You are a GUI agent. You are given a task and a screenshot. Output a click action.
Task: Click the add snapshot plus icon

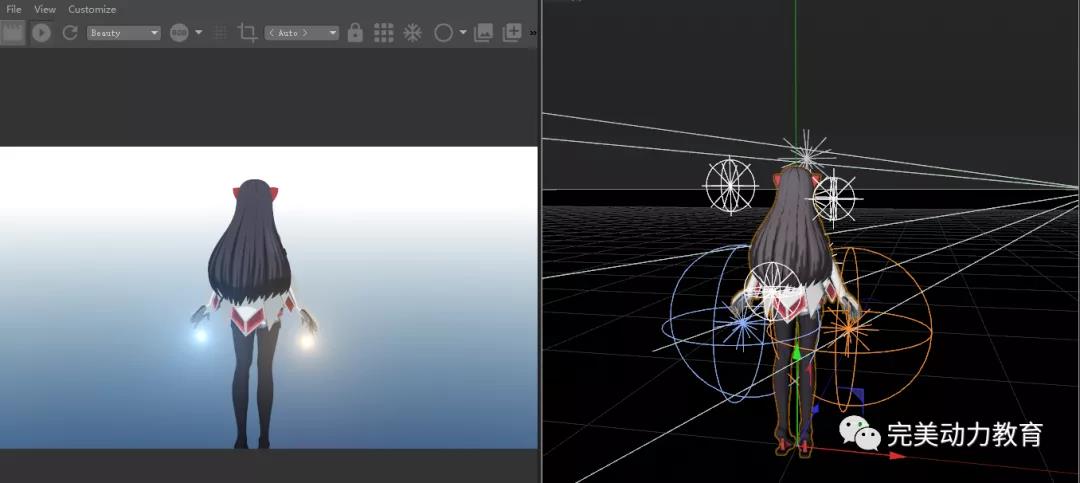511,33
